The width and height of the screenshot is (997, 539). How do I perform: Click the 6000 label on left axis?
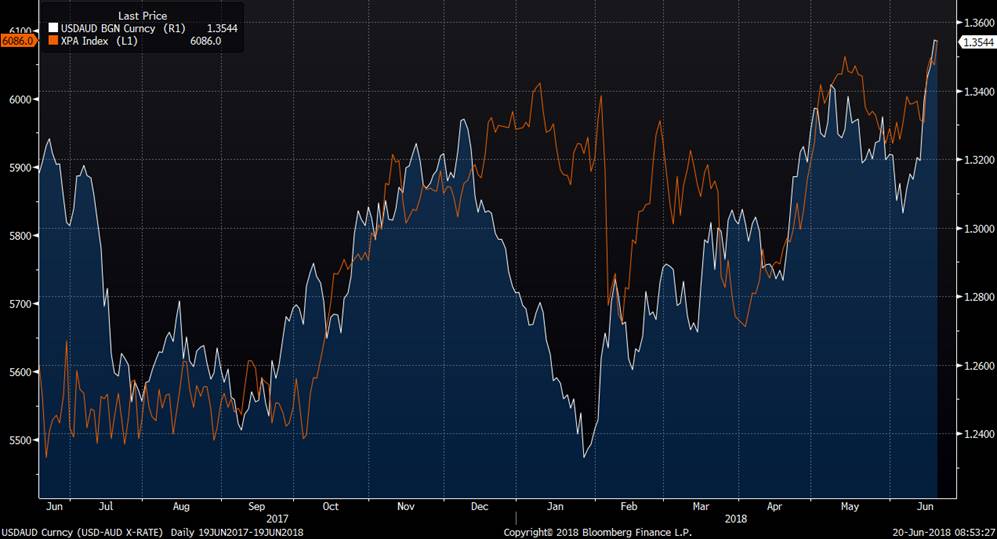(x=21, y=99)
